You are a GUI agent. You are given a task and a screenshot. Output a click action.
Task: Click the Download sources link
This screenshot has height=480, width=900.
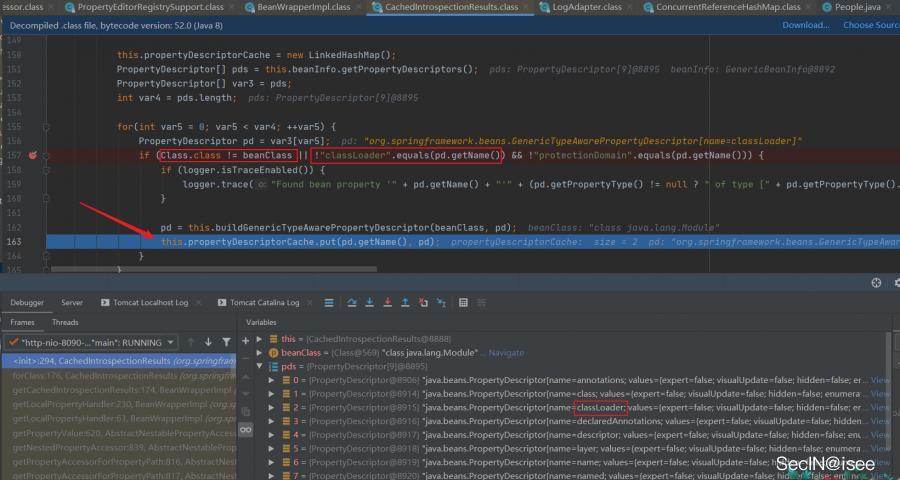[806, 25]
